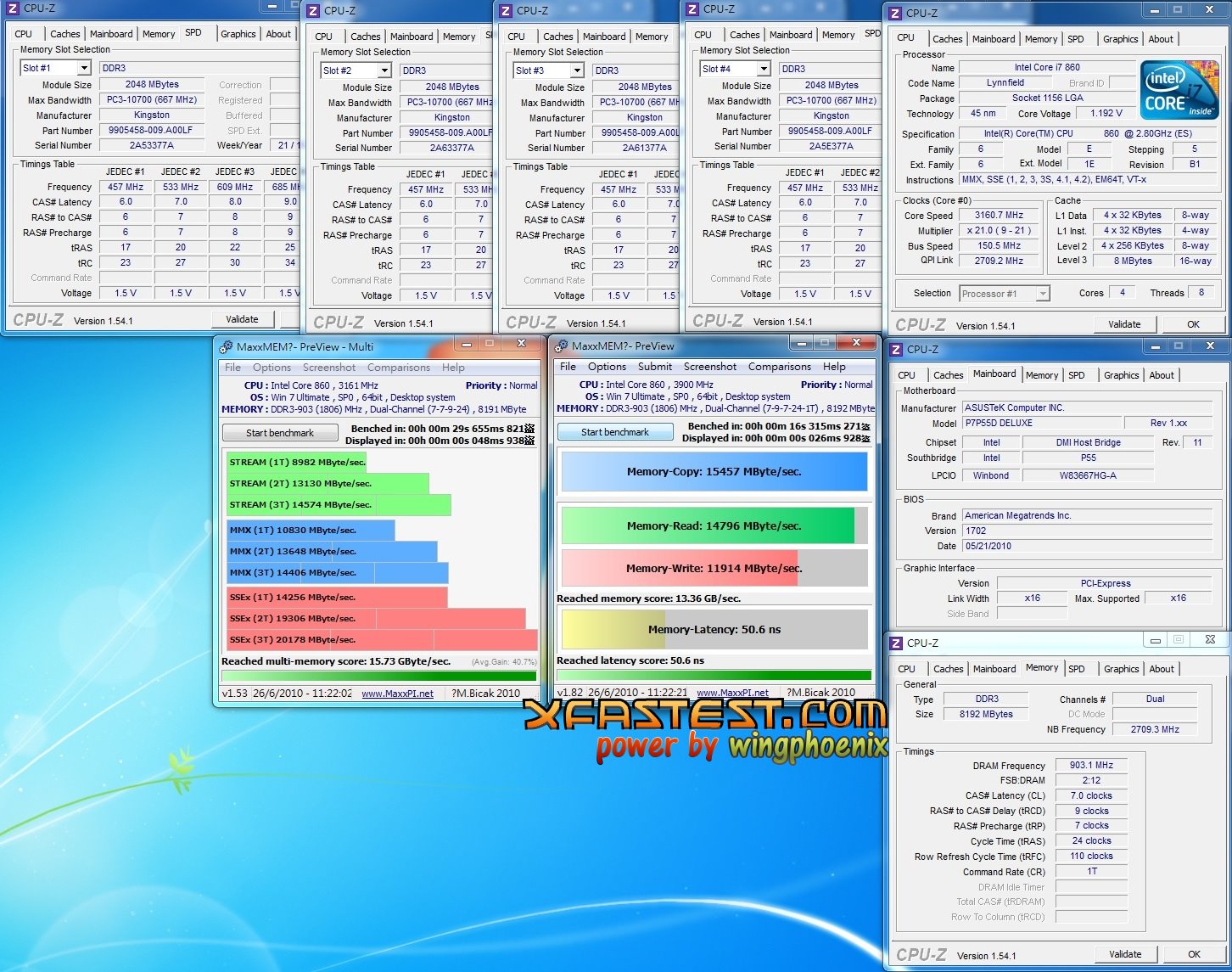Open File menu in MaxxMEM PreView - Multi
The height and width of the screenshot is (972, 1232).
tap(232, 368)
